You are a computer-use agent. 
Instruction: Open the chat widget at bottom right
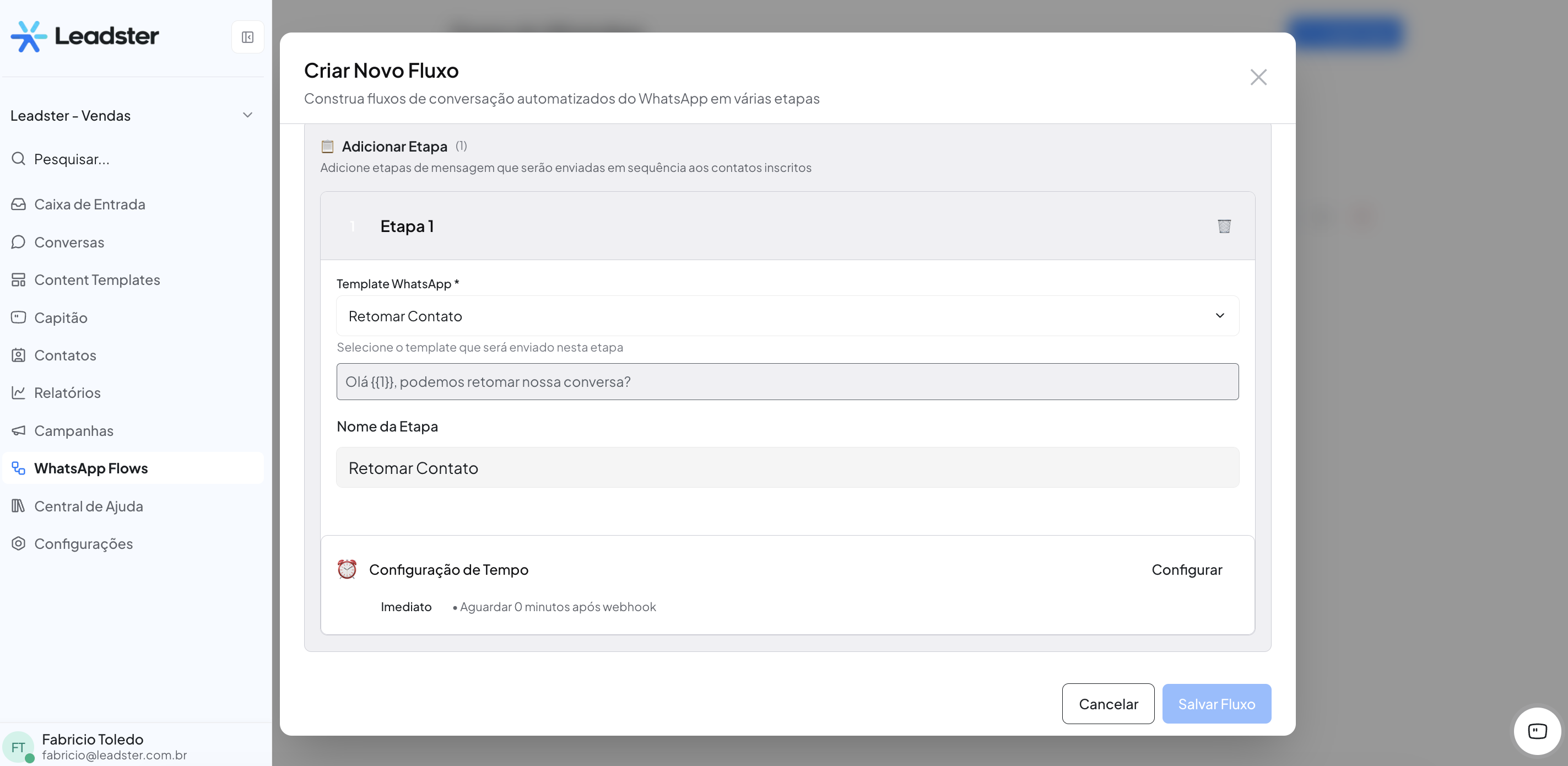pos(1537,731)
